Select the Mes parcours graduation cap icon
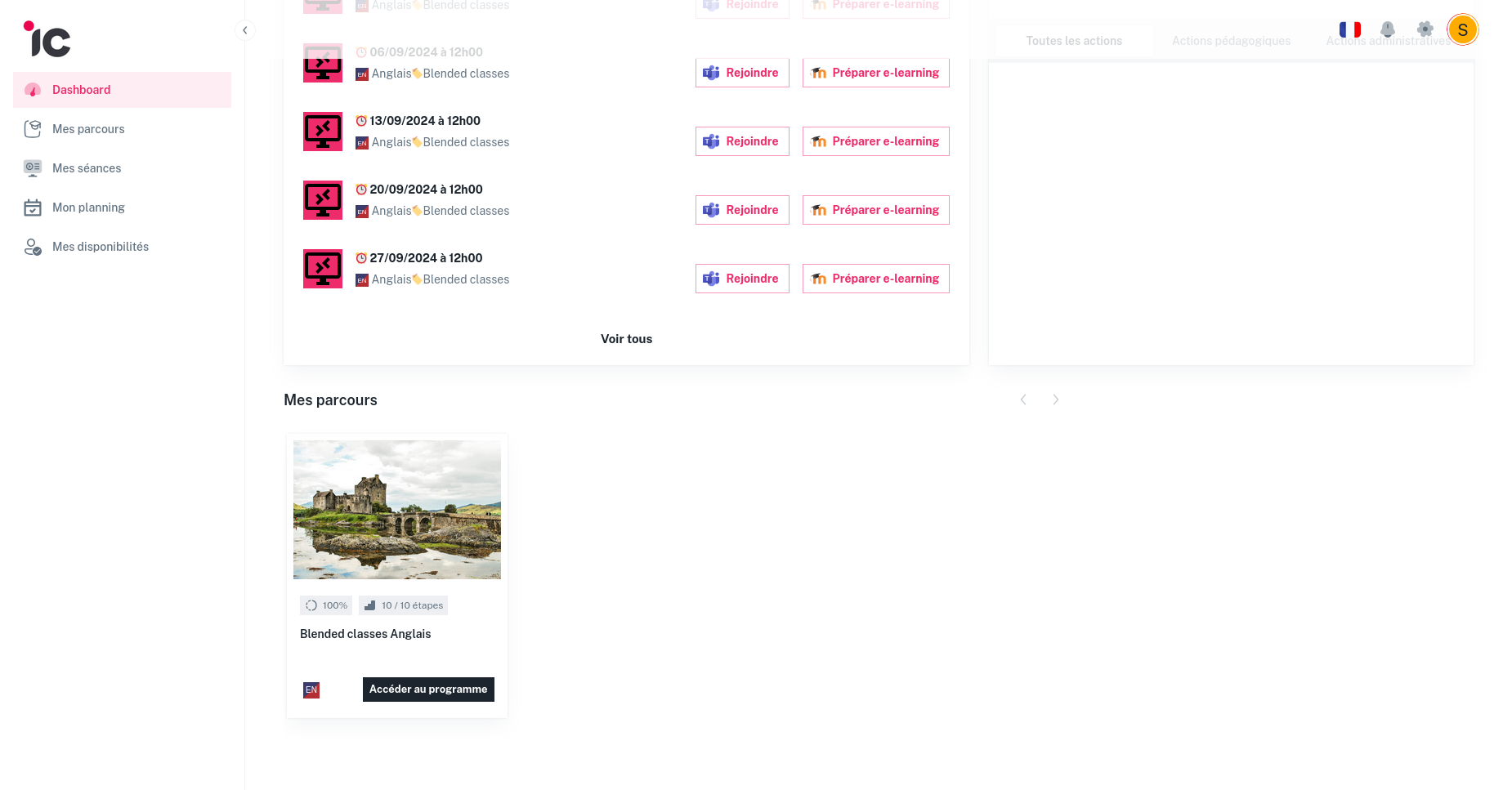This screenshot has height=790, width=1512. click(33, 128)
